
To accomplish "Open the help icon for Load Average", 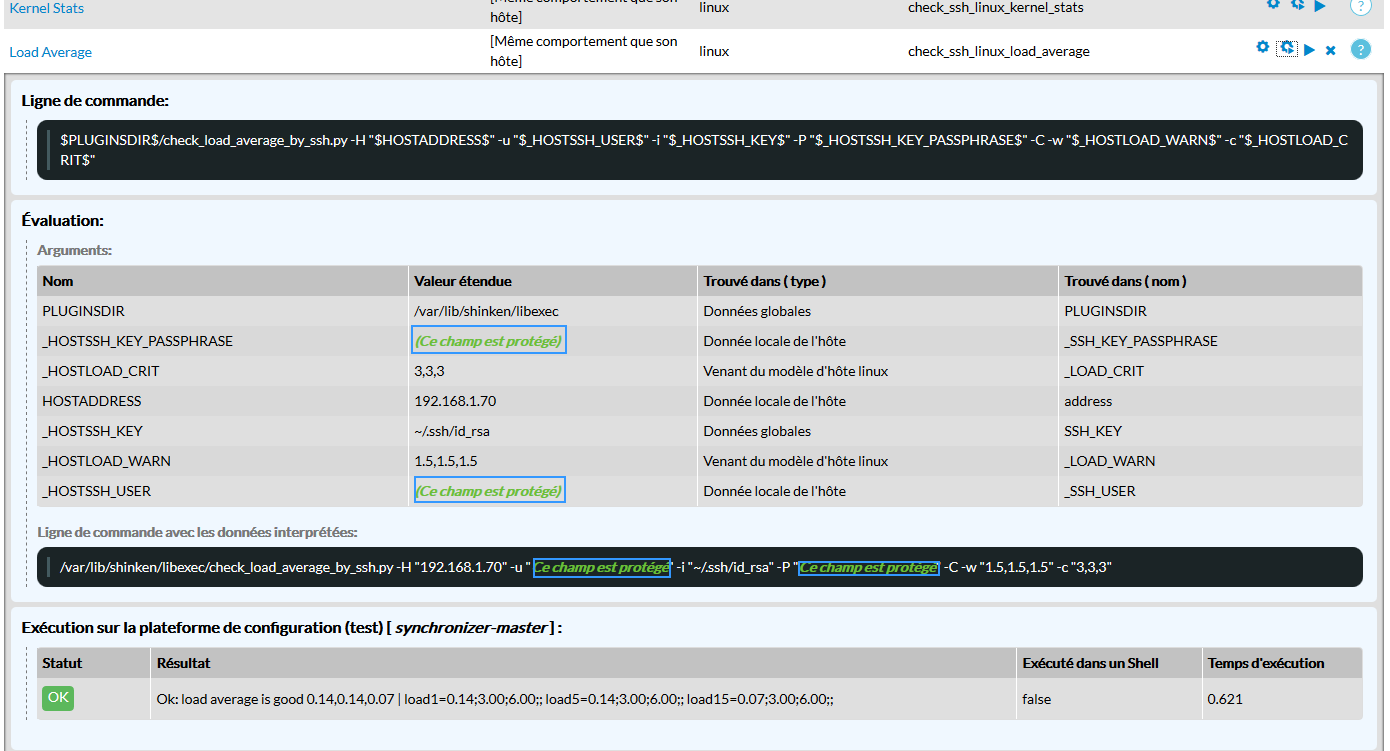I will coord(1360,49).
